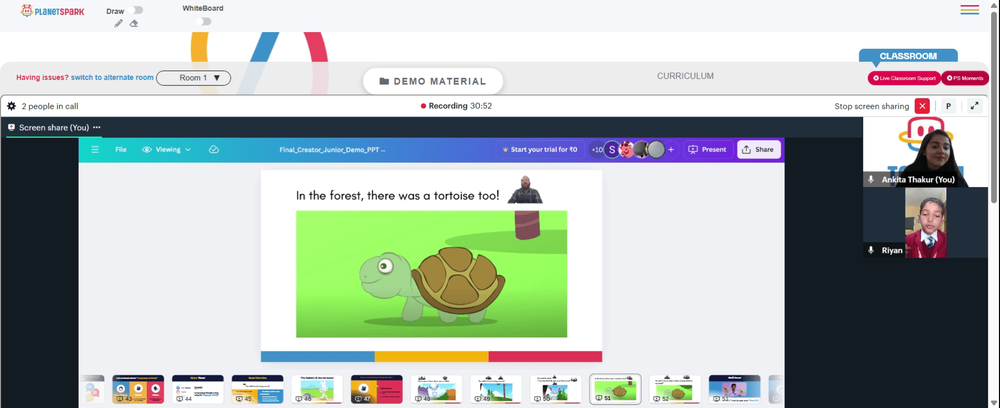Viewport: 1000px width, 408px height.
Task: Open the Viewing mode dropdown in Canva
Action: point(166,150)
